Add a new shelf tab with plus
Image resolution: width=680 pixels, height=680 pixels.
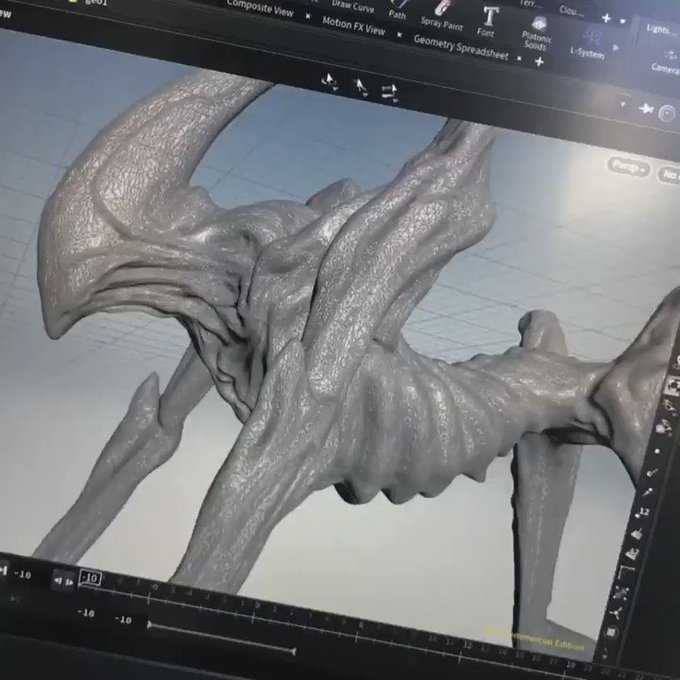coord(606,18)
